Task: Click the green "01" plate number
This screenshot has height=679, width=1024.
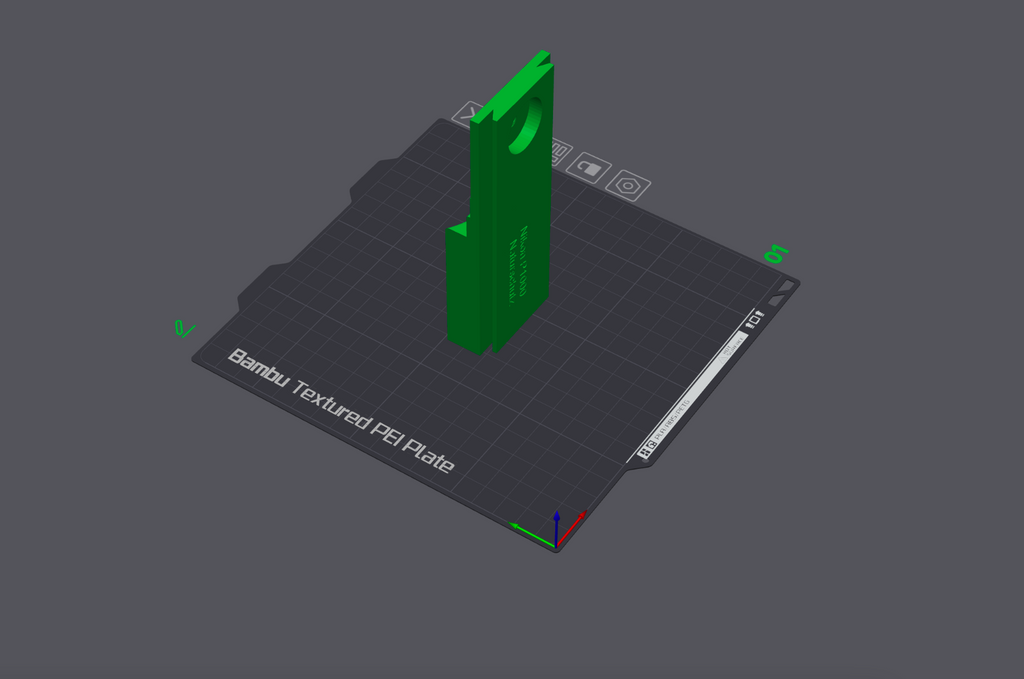Action: coord(776,254)
